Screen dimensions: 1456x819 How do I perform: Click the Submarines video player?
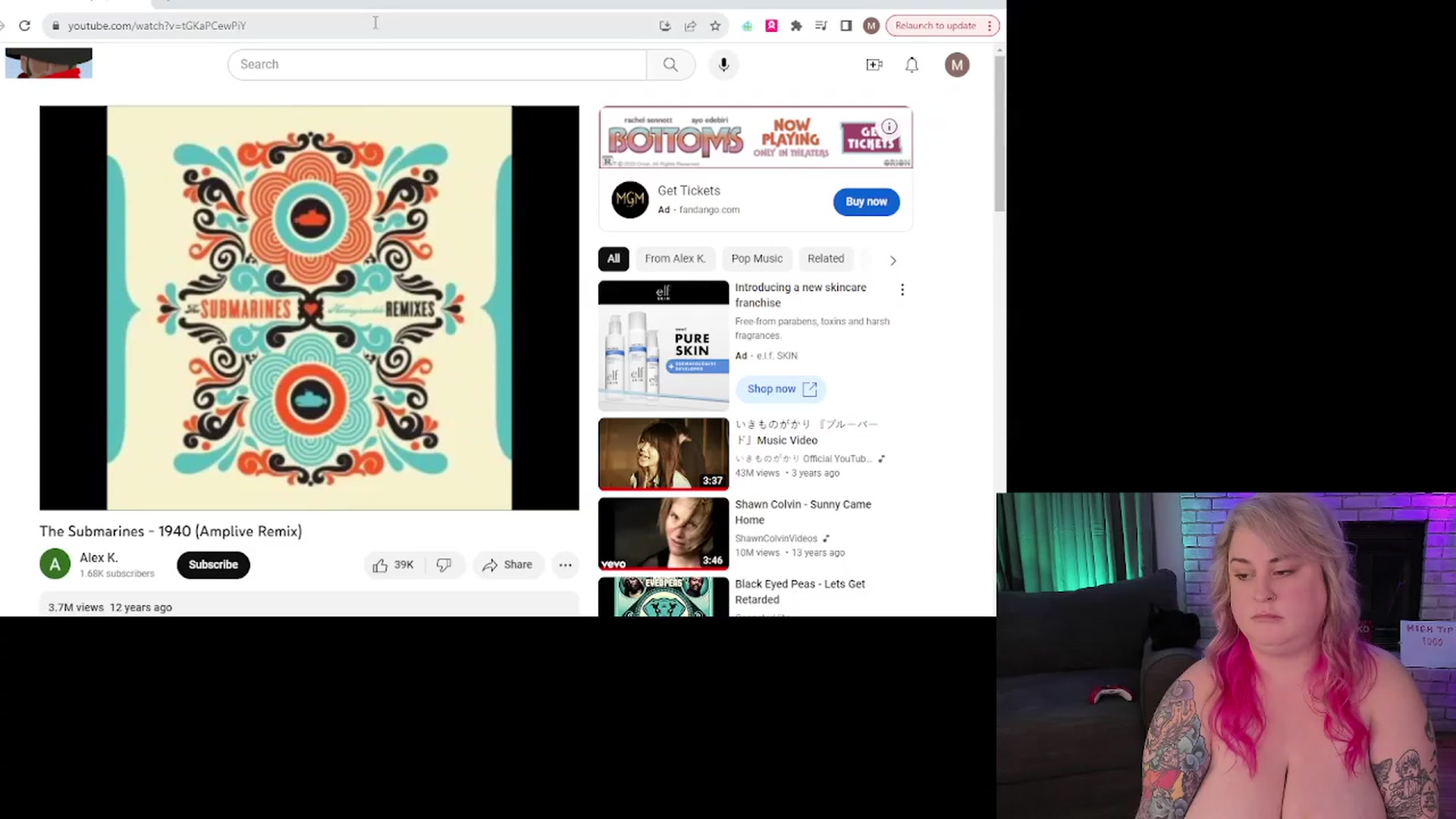[309, 308]
